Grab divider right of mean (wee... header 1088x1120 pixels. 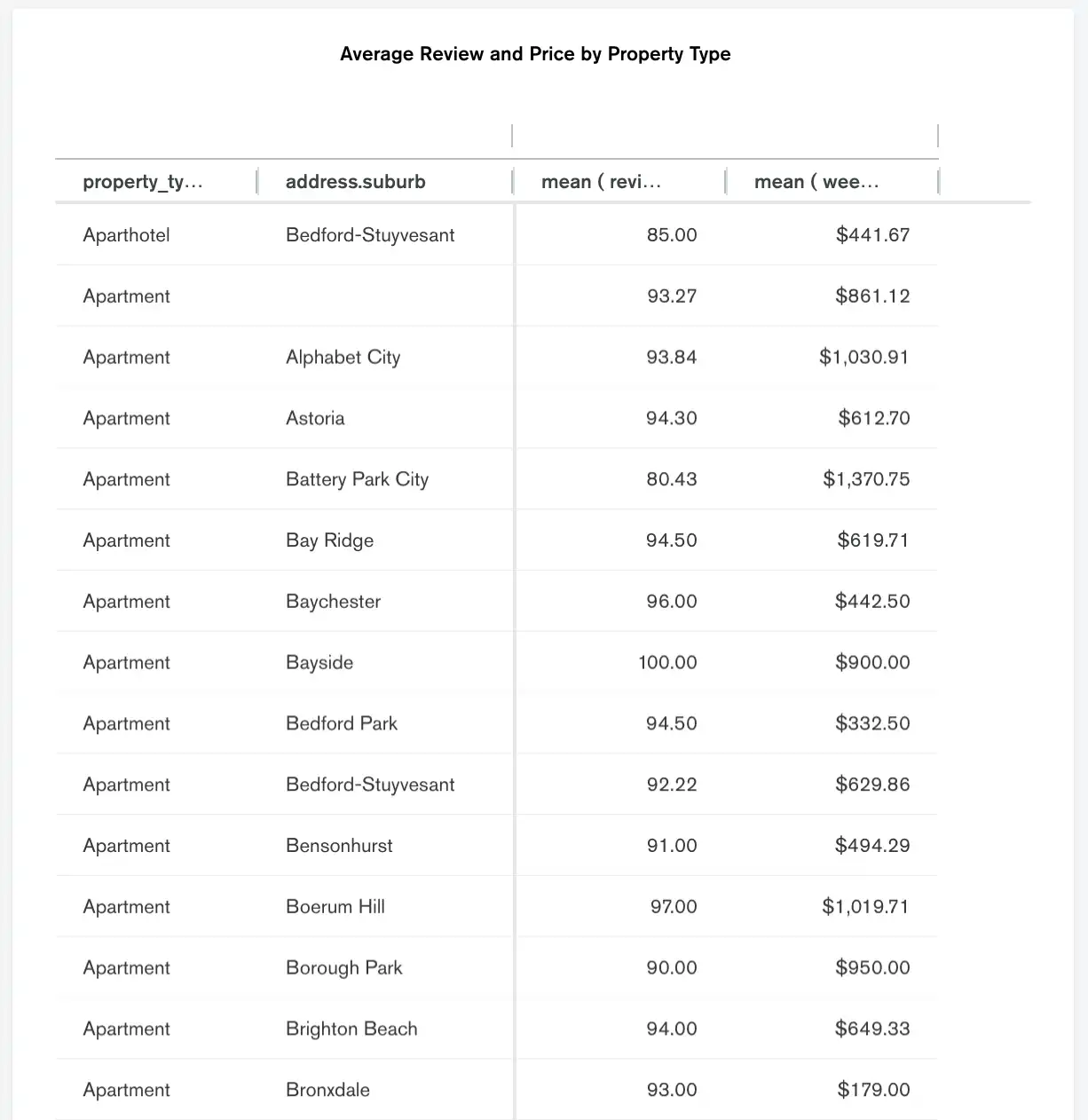pyautogui.click(x=938, y=182)
